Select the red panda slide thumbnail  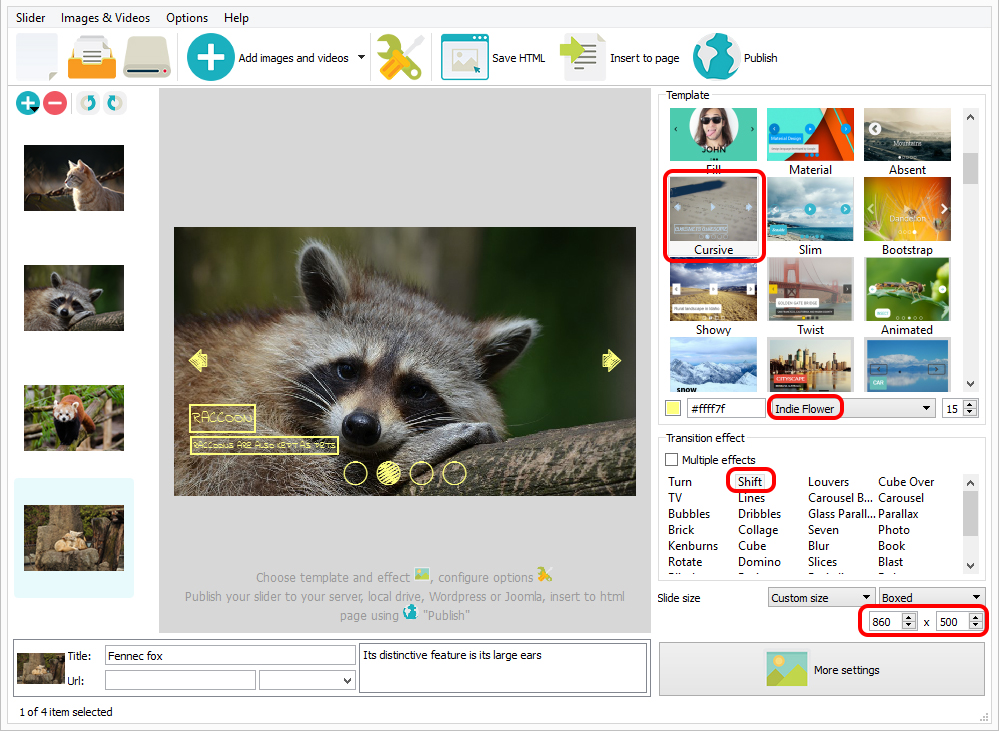pyautogui.click(x=74, y=417)
